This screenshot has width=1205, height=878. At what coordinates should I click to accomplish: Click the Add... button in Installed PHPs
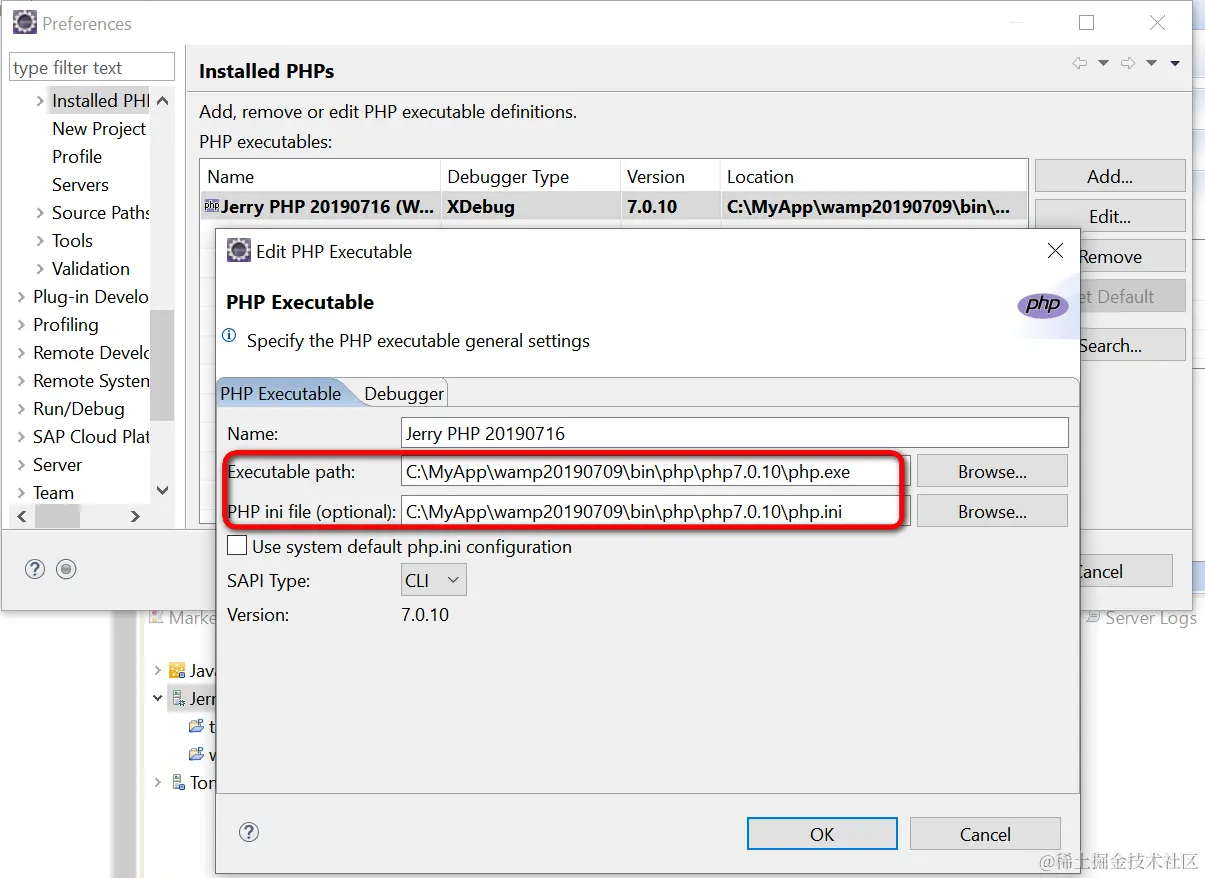pyautogui.click(x=1110, y=176)
